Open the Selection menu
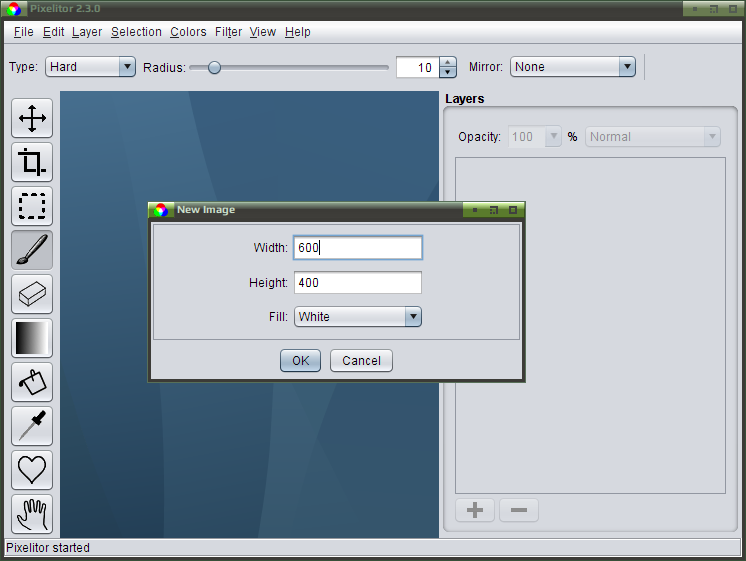Image resolution: width=746 pixels, height=561 pixels. [x=137, y=32]
